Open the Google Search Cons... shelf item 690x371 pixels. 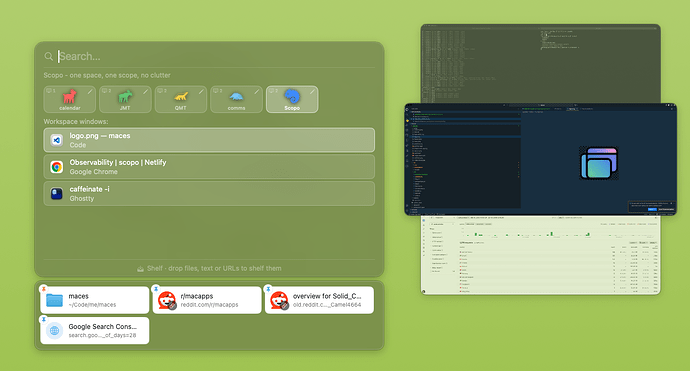[95, 331]
